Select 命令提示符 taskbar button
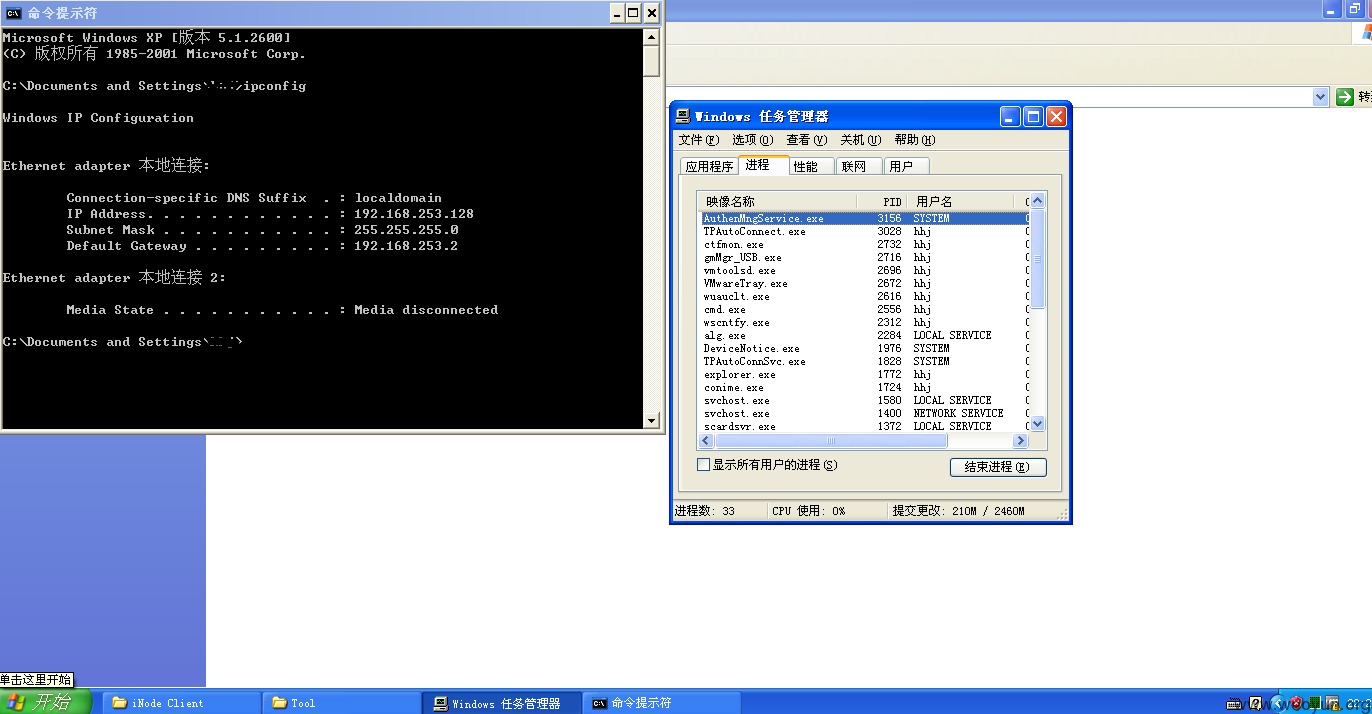This screenshot has height=714, width=1372. pos(661,703)
